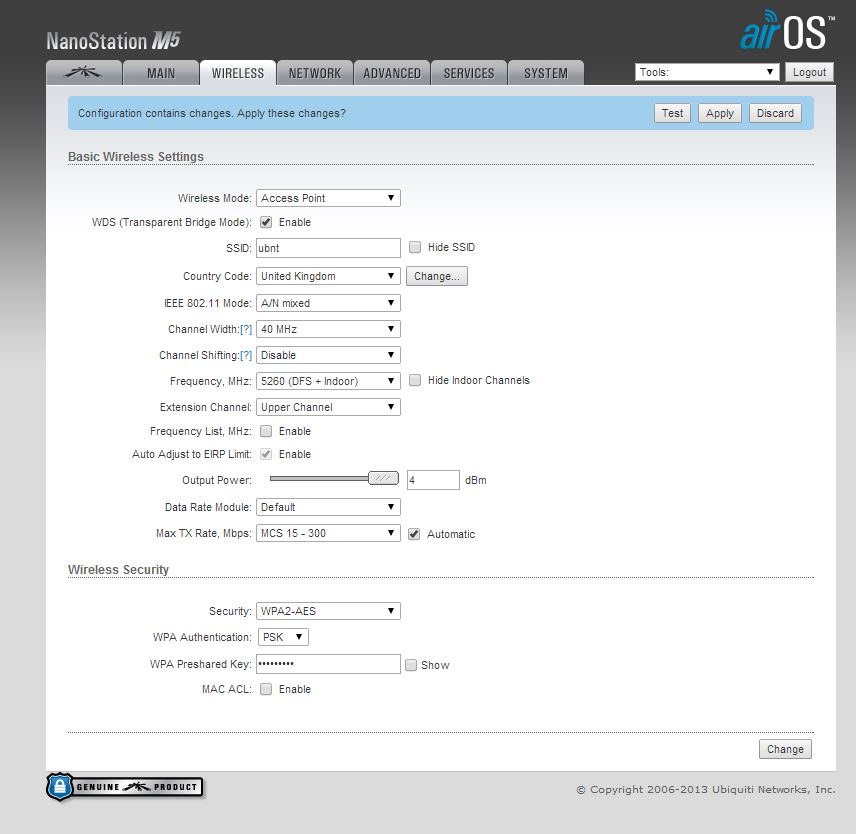This screenshot has height=834, width=856.
Task: Check the Hide SSID option
Action: click(415, 247)
